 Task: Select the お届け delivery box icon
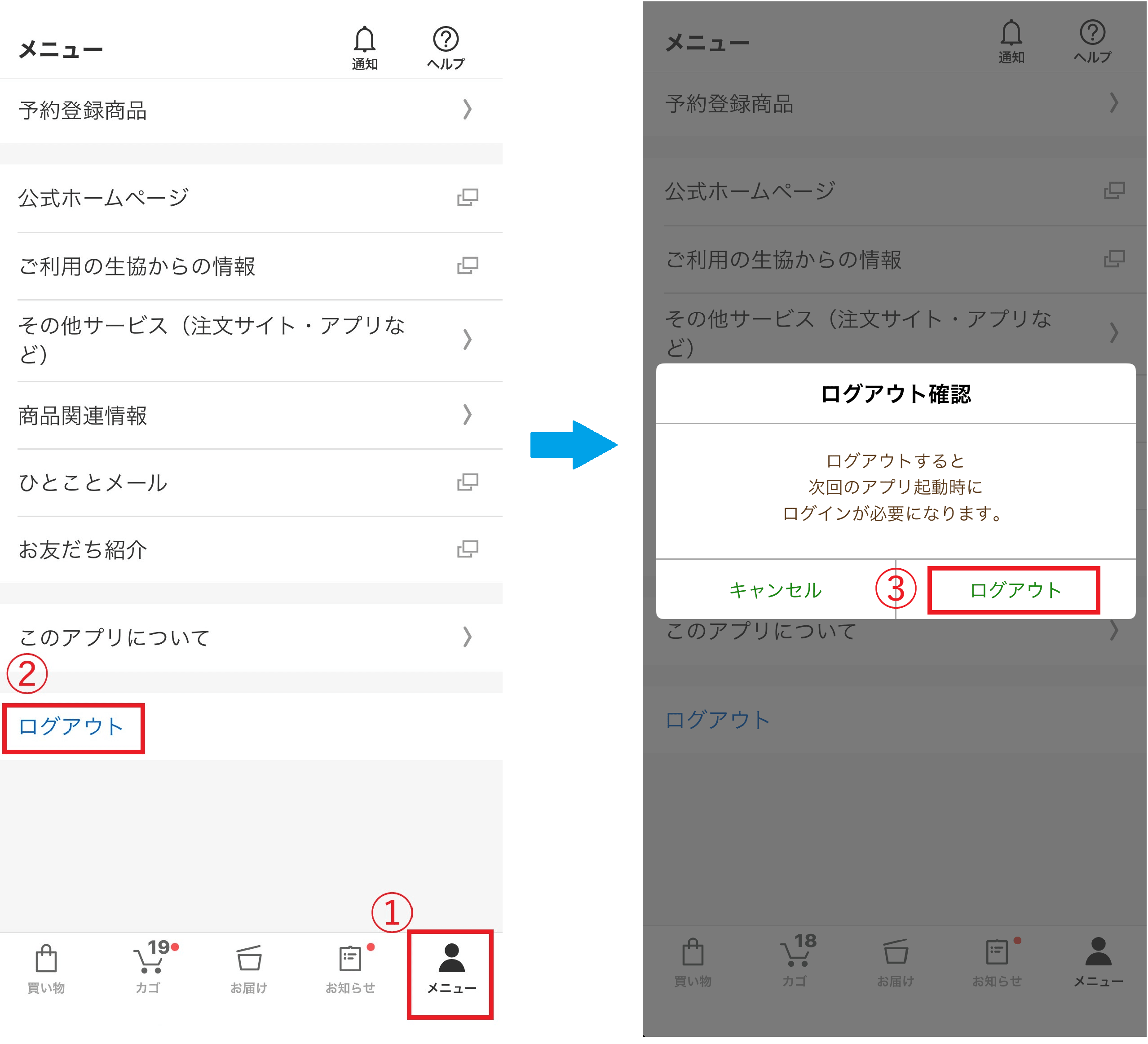click(249, 959)
